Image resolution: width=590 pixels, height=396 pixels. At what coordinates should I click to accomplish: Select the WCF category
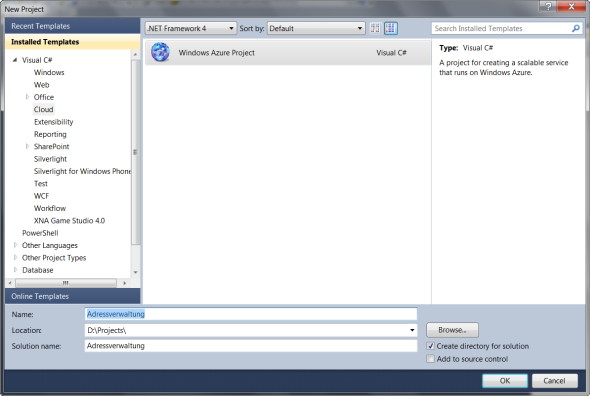tap(41, 196)
